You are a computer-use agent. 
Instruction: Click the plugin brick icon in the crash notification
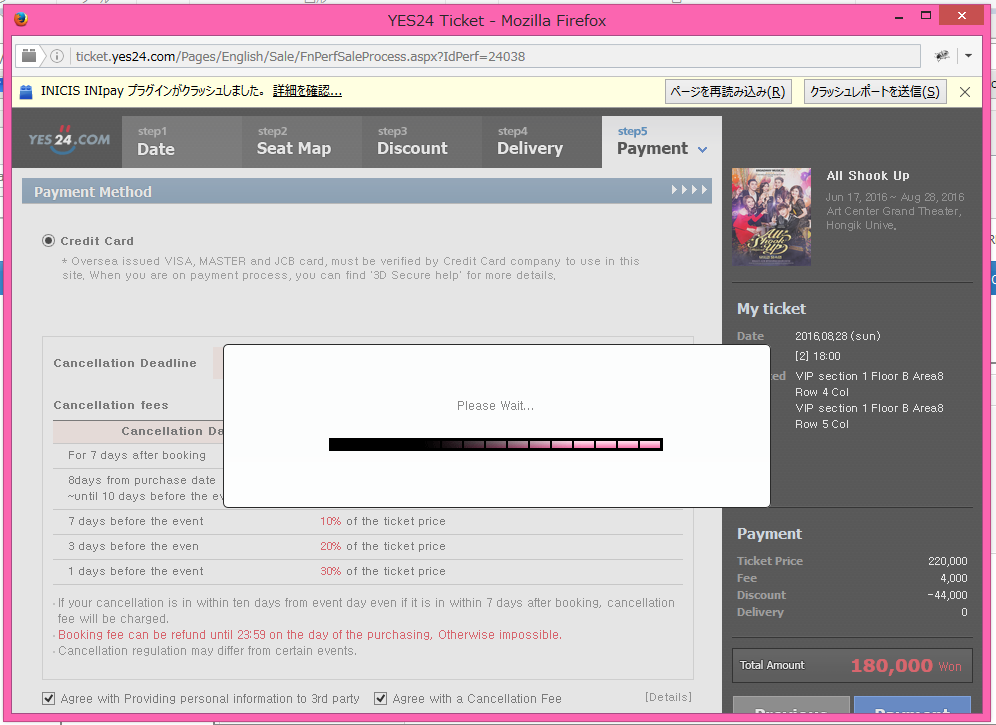[26, 91]
